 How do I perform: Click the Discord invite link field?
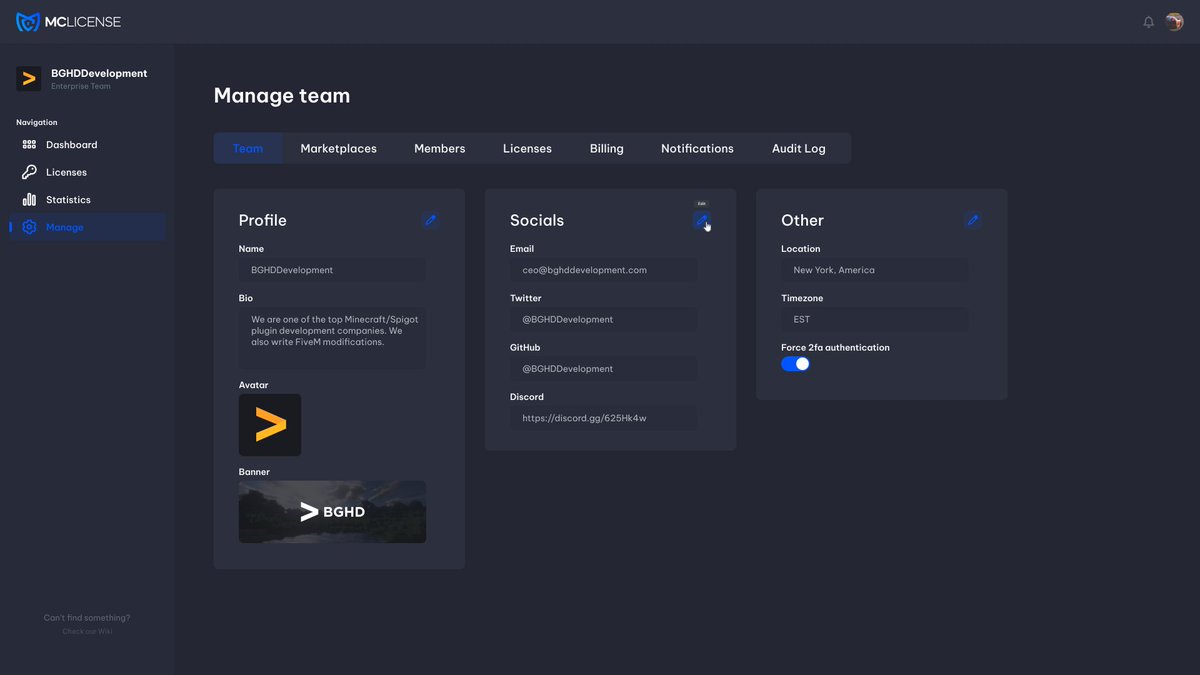point(604,418)
